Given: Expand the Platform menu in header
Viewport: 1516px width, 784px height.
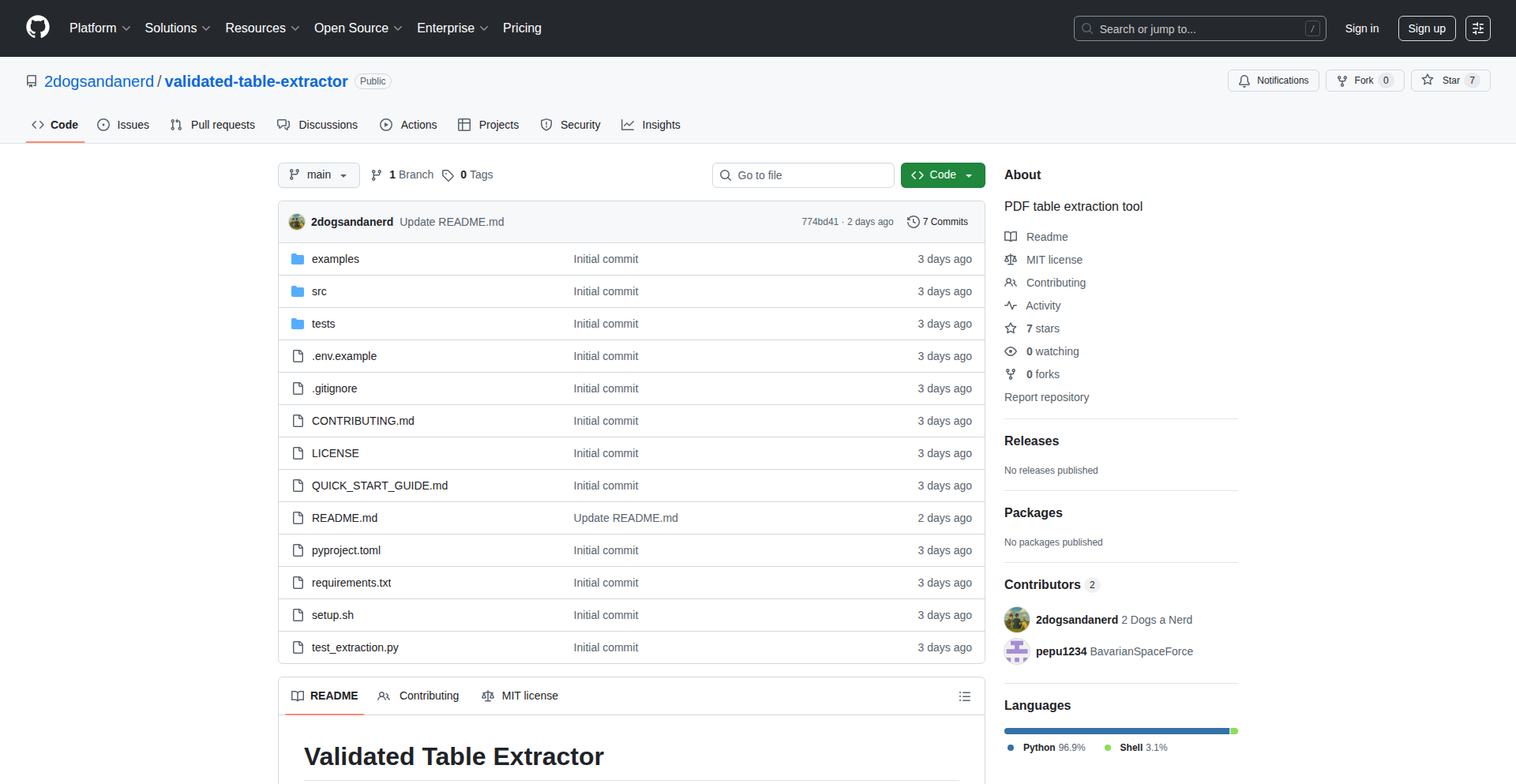Looking at the screenshot, I should tap(99, 28).
